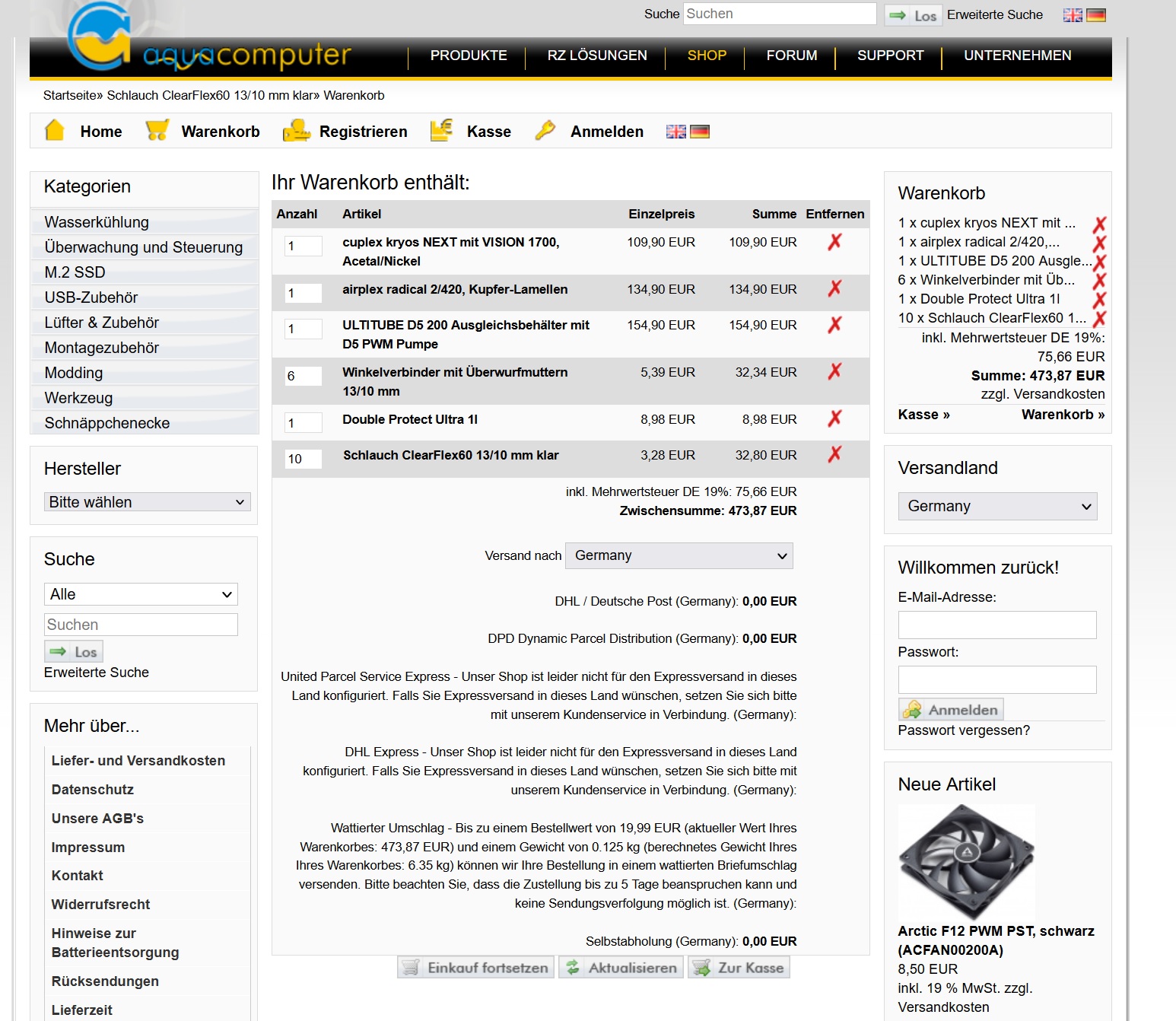
Task: Click the 'Warenkorb »' link in sidebar
Action: point(1063,415)
